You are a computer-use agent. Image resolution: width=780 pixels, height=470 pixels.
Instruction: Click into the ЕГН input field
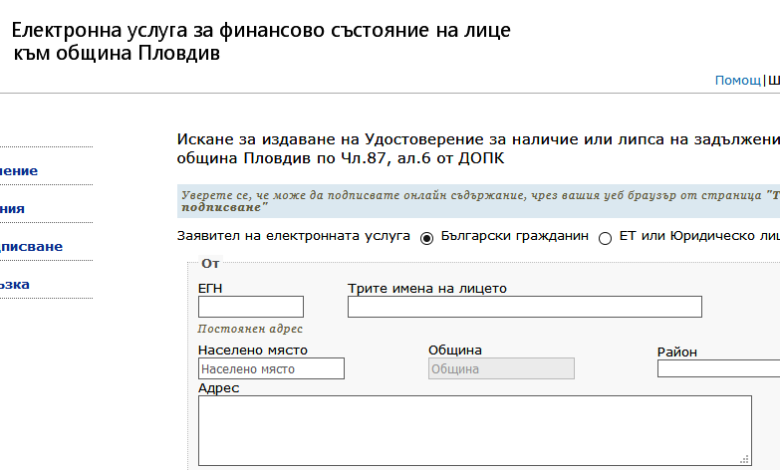(251, 307)
